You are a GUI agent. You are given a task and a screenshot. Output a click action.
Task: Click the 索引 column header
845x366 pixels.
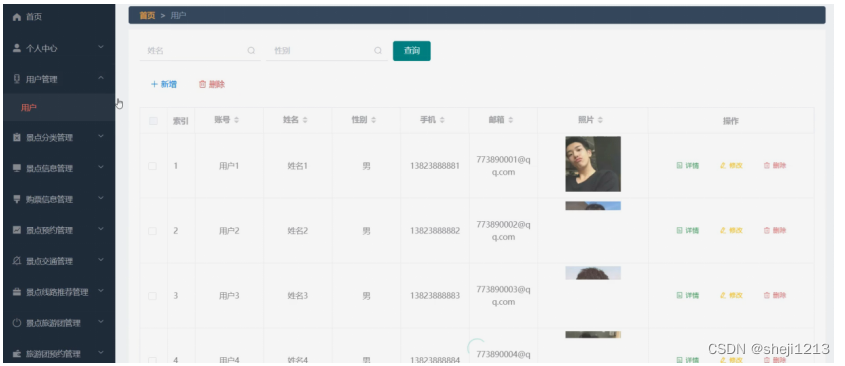(x=181, y=121)
